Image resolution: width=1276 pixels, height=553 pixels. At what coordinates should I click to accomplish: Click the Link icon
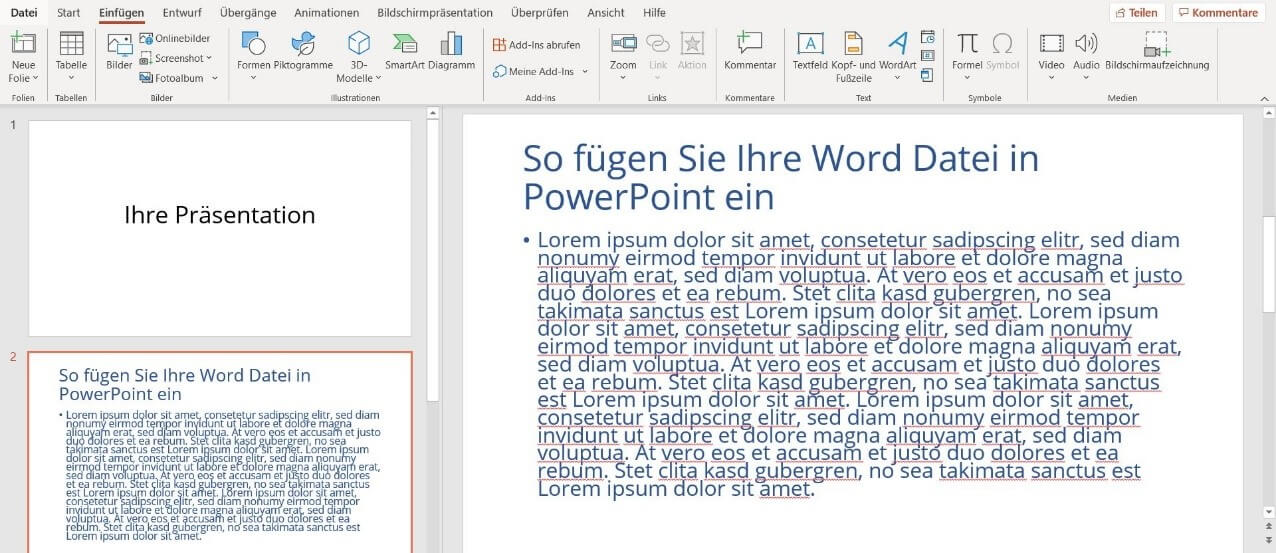coord(657,44)
